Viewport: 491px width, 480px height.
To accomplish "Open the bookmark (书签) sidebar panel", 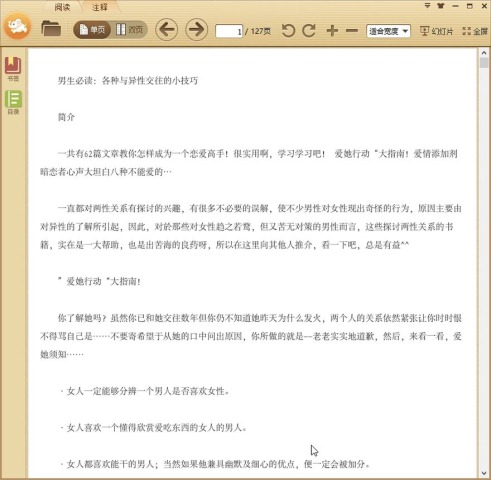I will click(13, 69).
